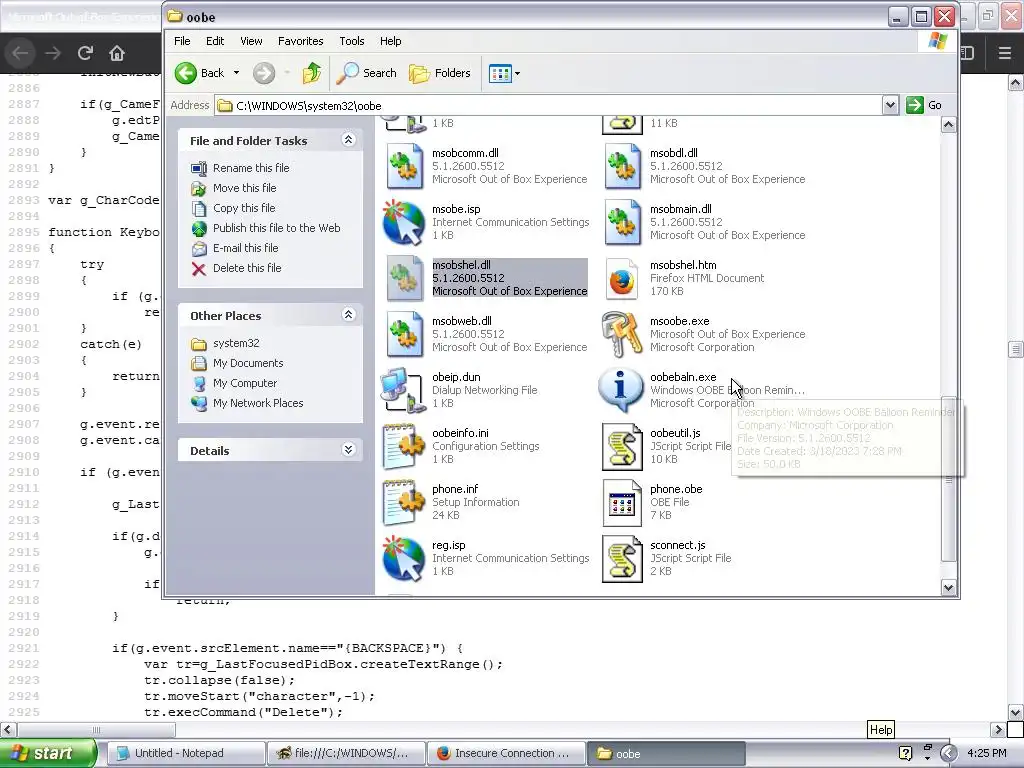
Task: Select the msobshel.dll file icon
Action: point(404,279)
